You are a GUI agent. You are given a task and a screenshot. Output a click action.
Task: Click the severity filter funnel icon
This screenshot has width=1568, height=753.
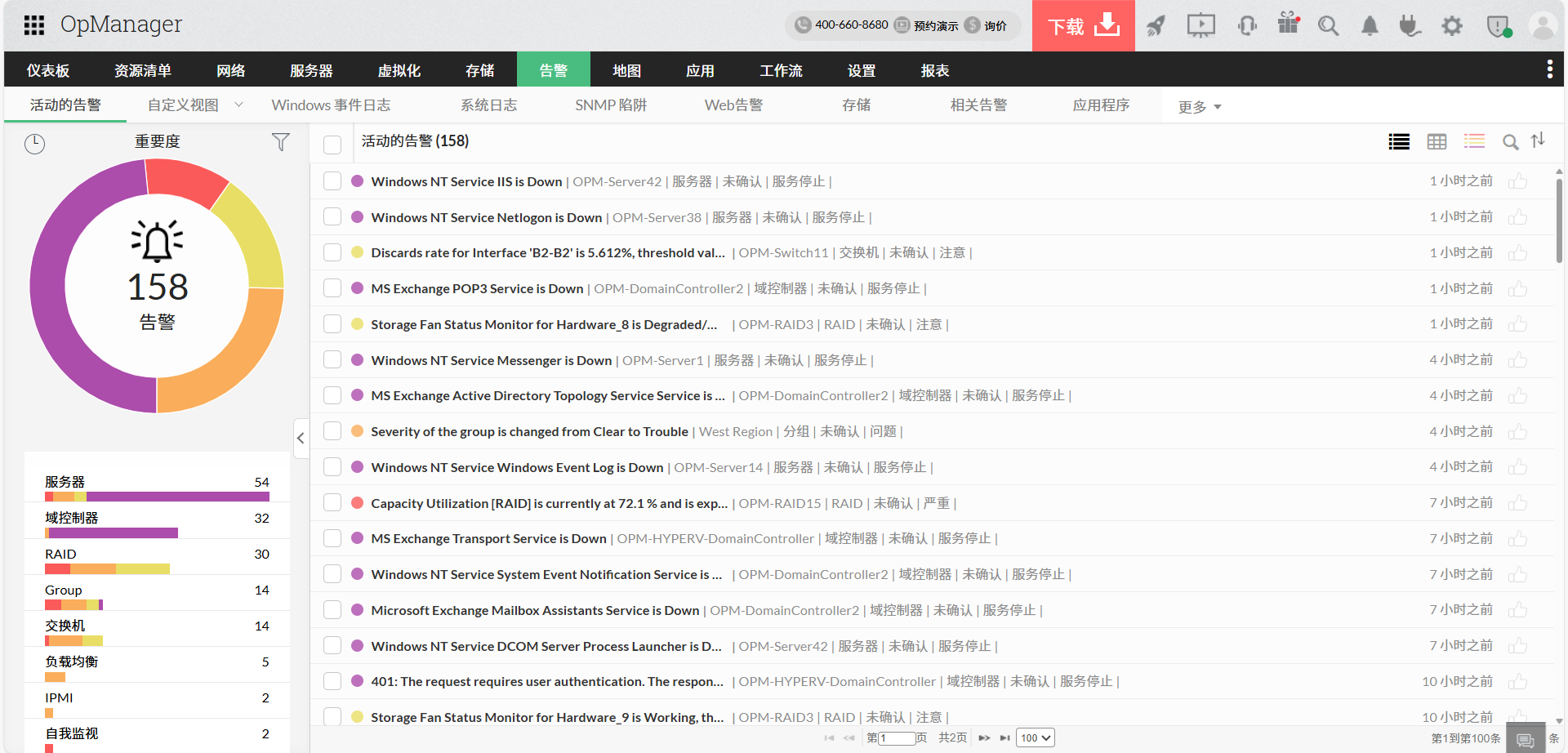(x=280, y=142)
